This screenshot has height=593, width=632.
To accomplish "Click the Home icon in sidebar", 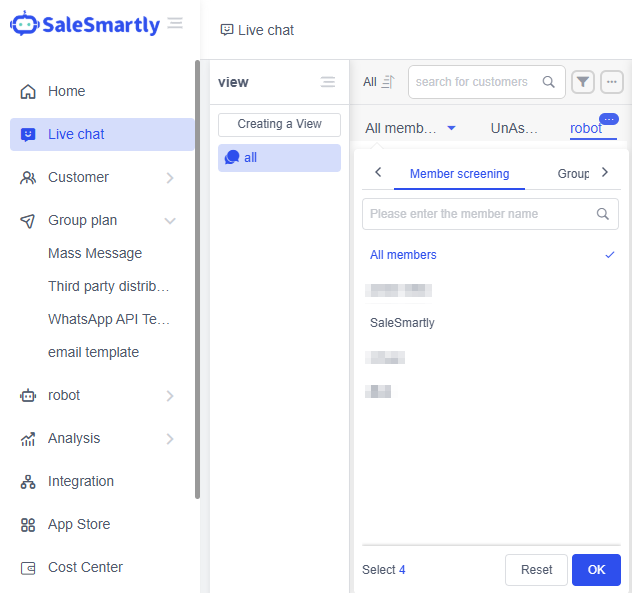I will pyautogui.click(x=28, y=91).
